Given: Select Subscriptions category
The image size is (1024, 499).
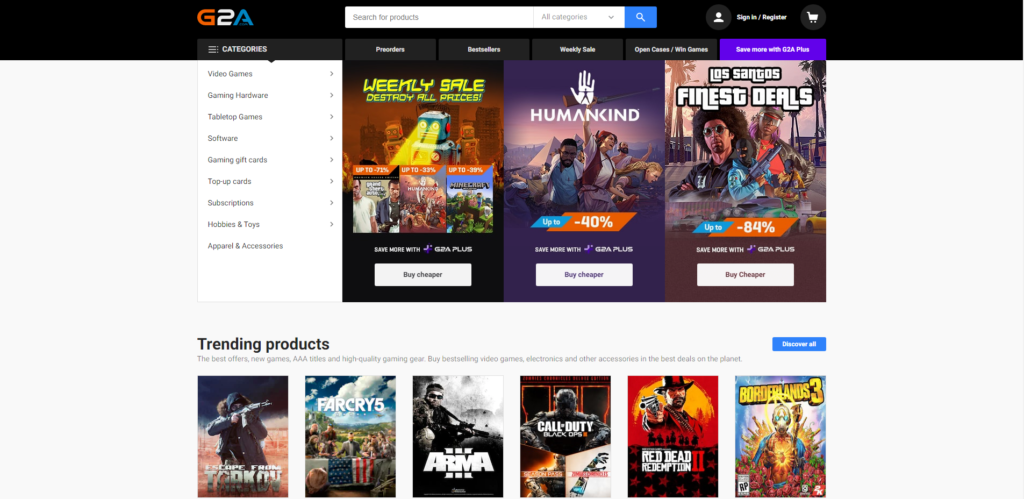Looking at the screenshot, I should click(231, 203).
